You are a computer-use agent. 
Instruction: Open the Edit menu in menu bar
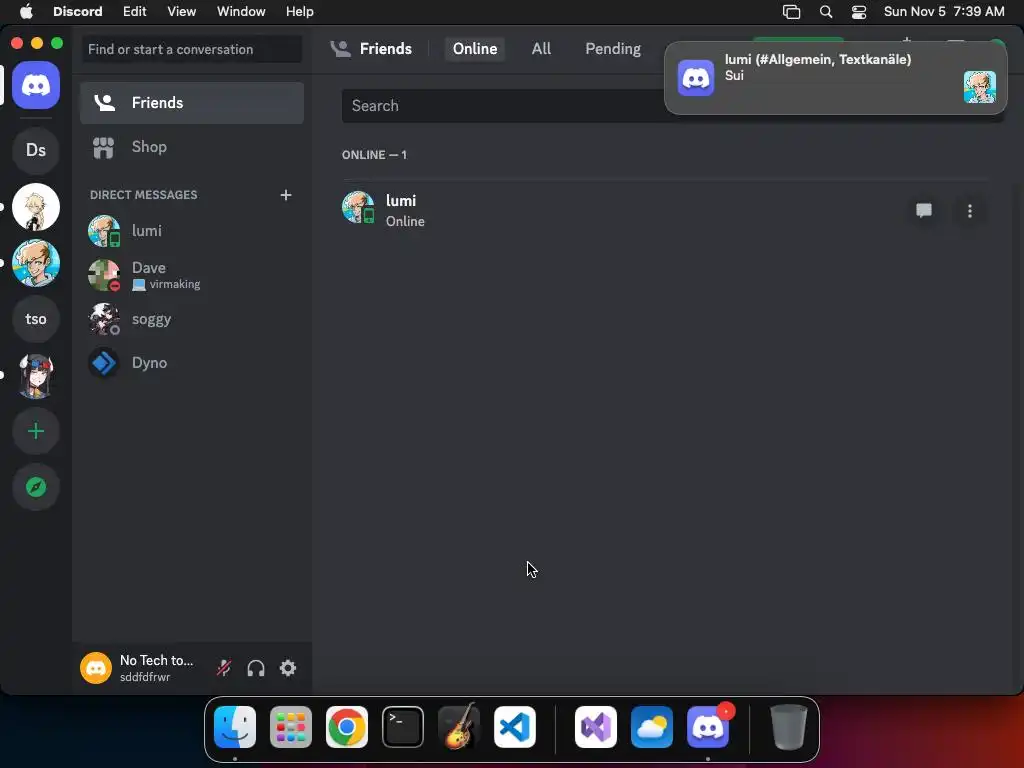point(135,12)
